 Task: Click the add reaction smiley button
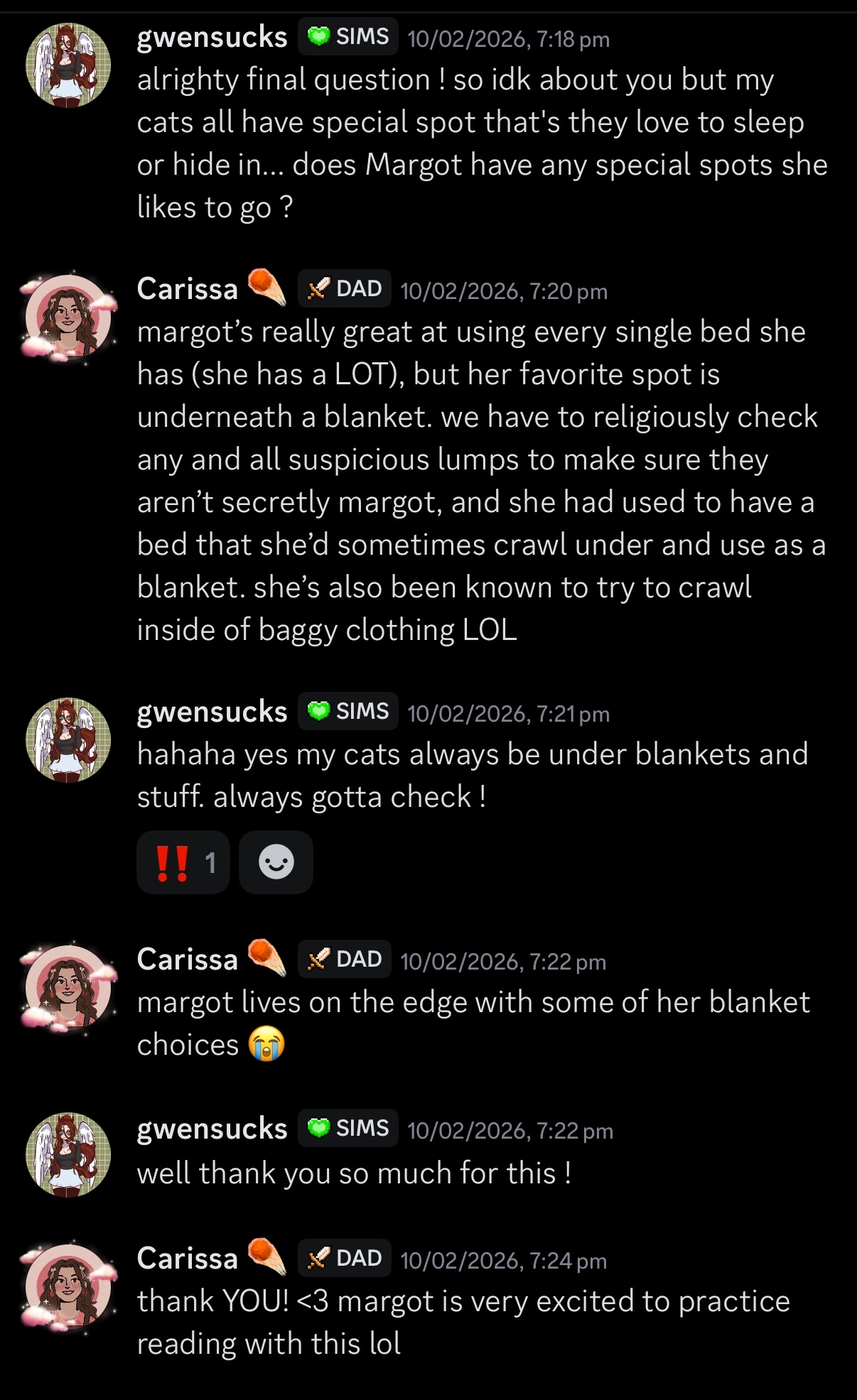click(x=276, y=862)
